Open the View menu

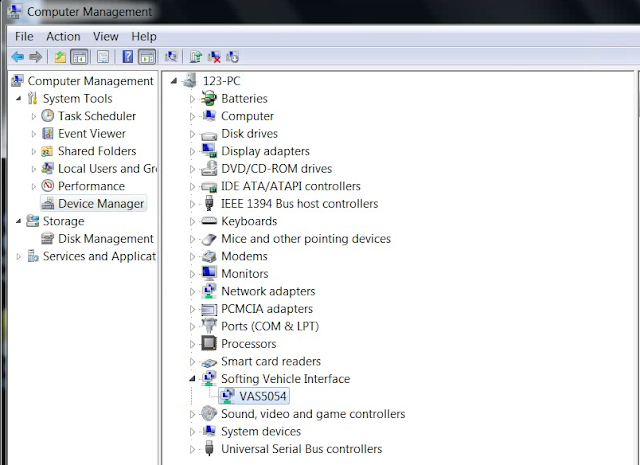point(105,36)
